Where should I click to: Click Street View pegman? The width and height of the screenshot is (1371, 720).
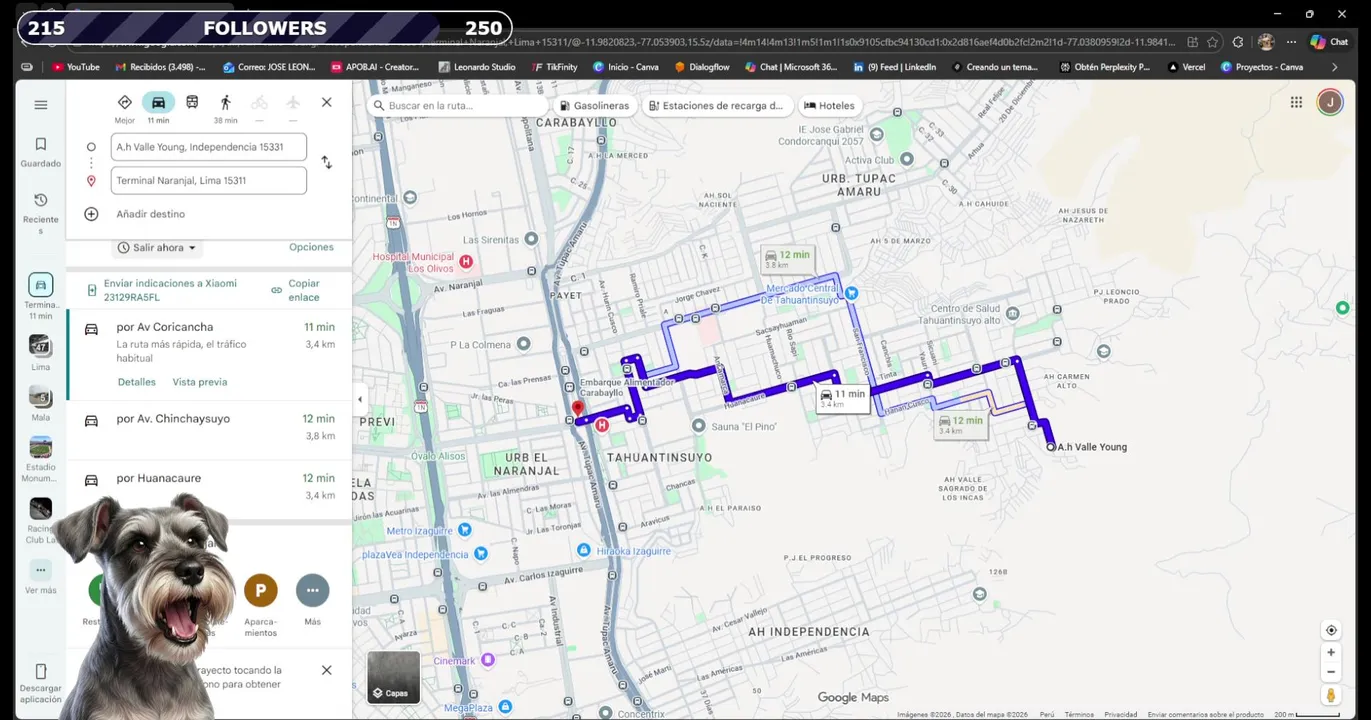pyautogui.click(x=1331, y=695)
